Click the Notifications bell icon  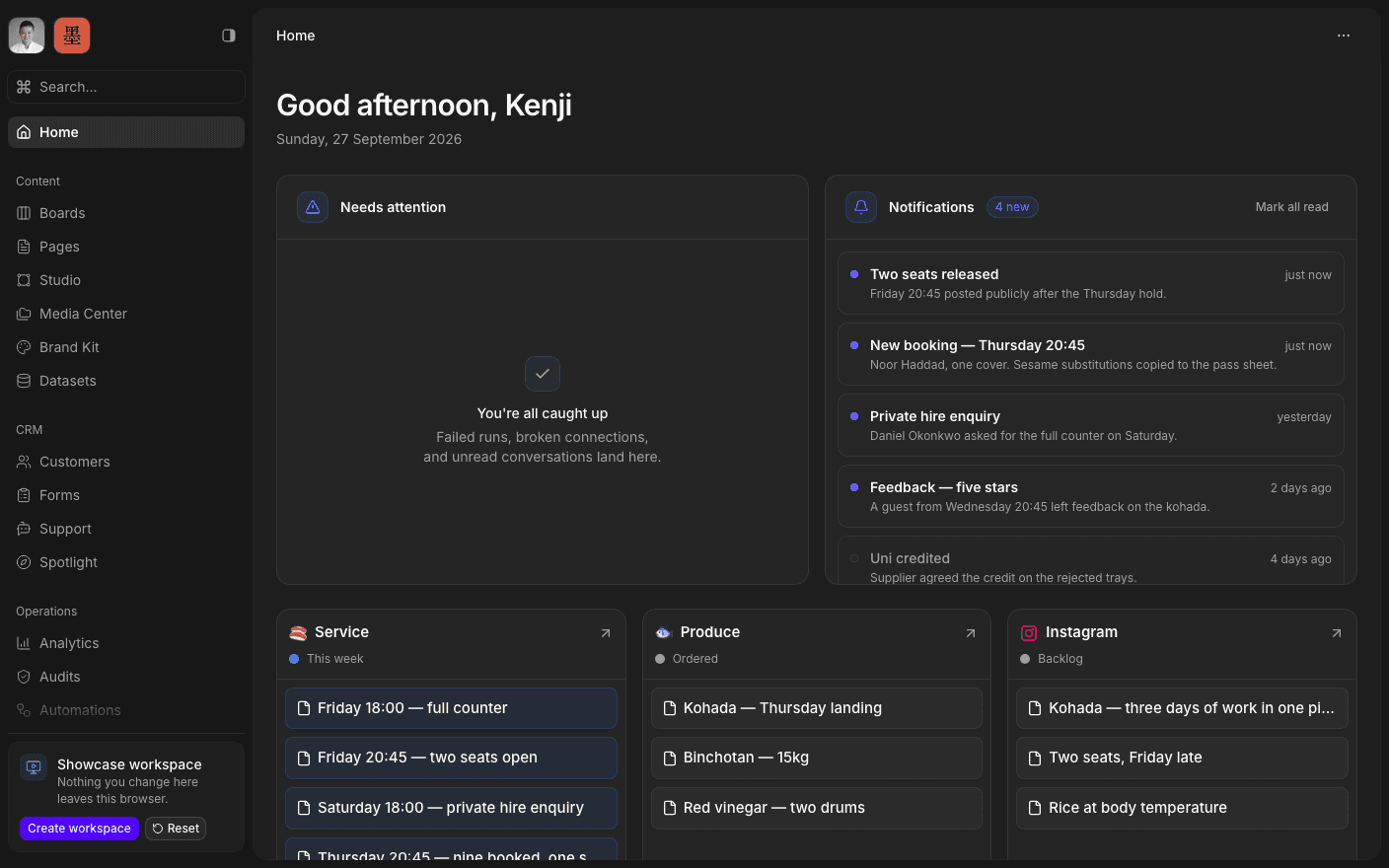(861, 207)
